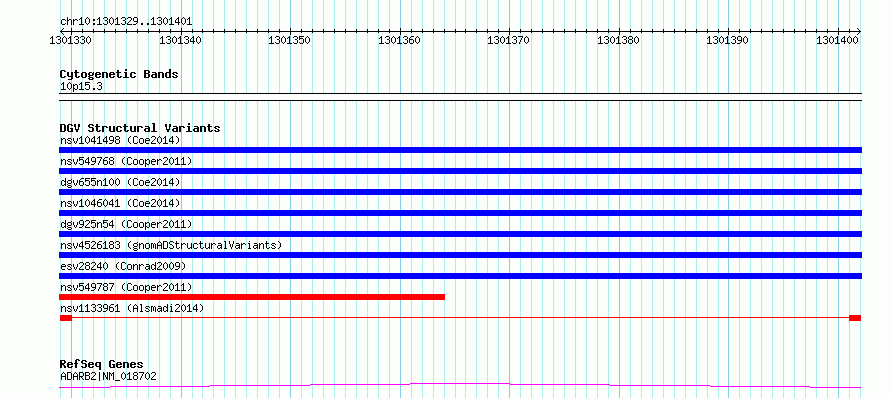Click the blue bar under dgv925n54

(460, 234)
